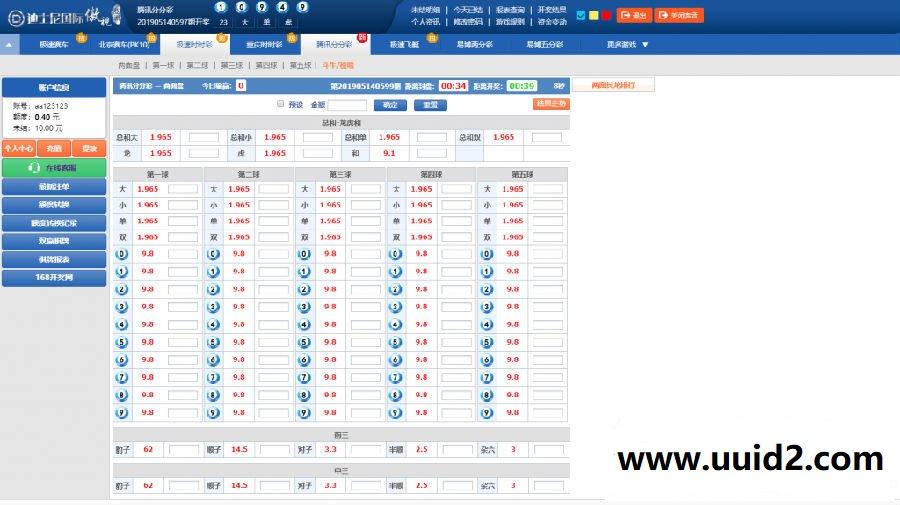The image size is (900, 505).
Task: Open the 第五球 sub-tab
Action: pos(300,65)
